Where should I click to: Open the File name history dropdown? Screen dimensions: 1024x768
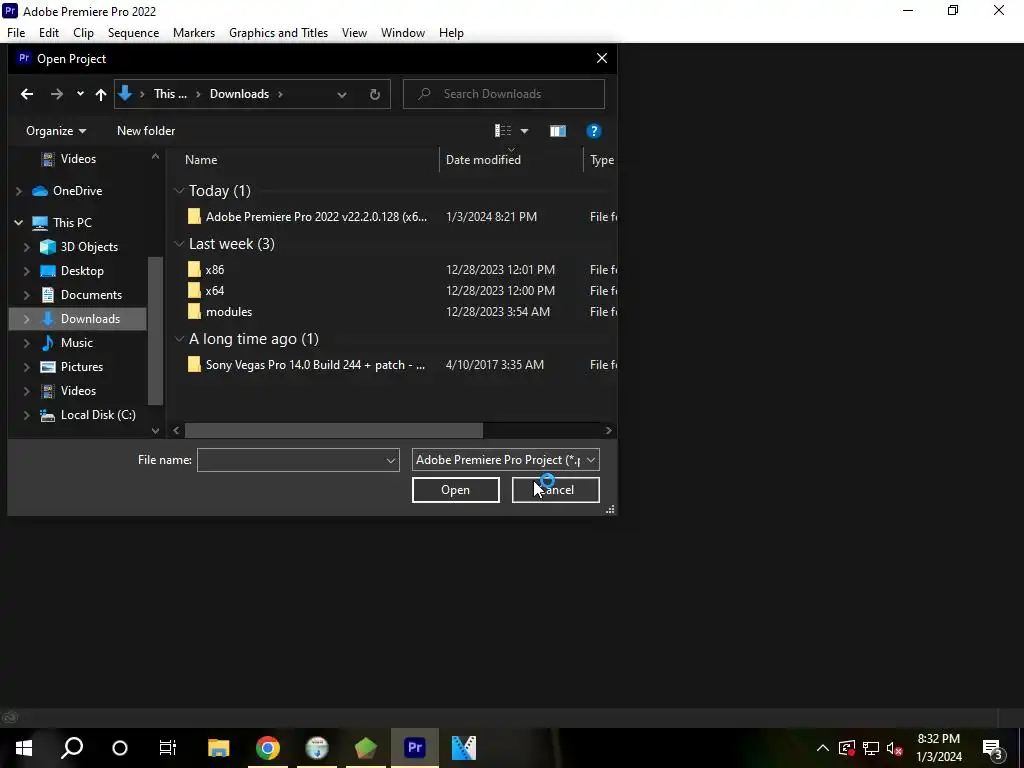point(391,460)
